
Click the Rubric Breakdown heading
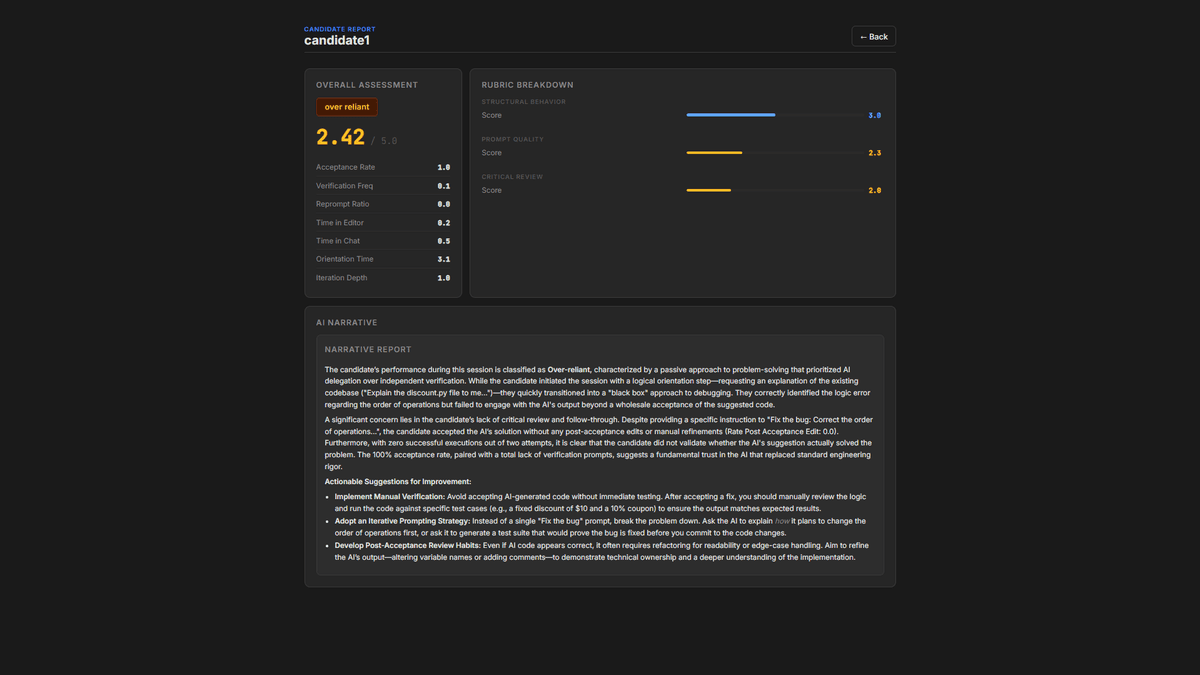pyautogui.click(x=527, y=85)
